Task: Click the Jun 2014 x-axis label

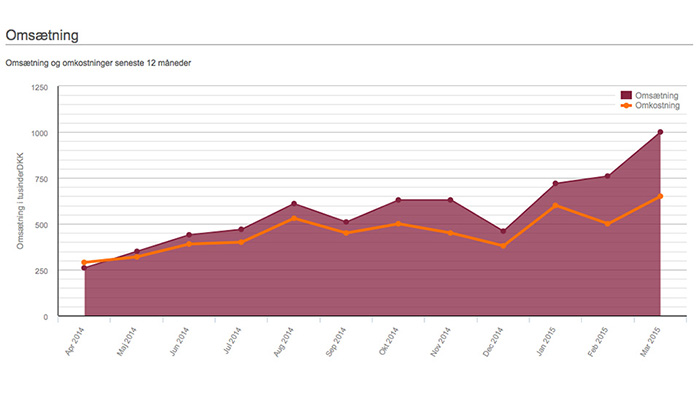Action: 179,341
